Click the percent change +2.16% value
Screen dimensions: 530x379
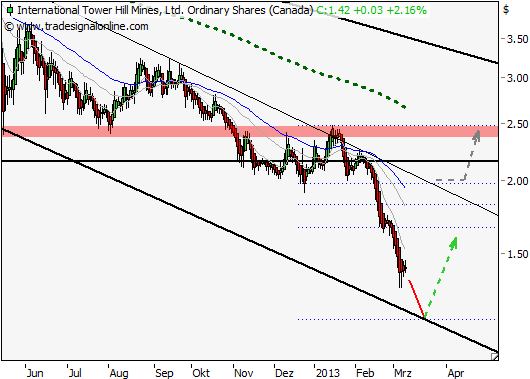coord(406,10)
